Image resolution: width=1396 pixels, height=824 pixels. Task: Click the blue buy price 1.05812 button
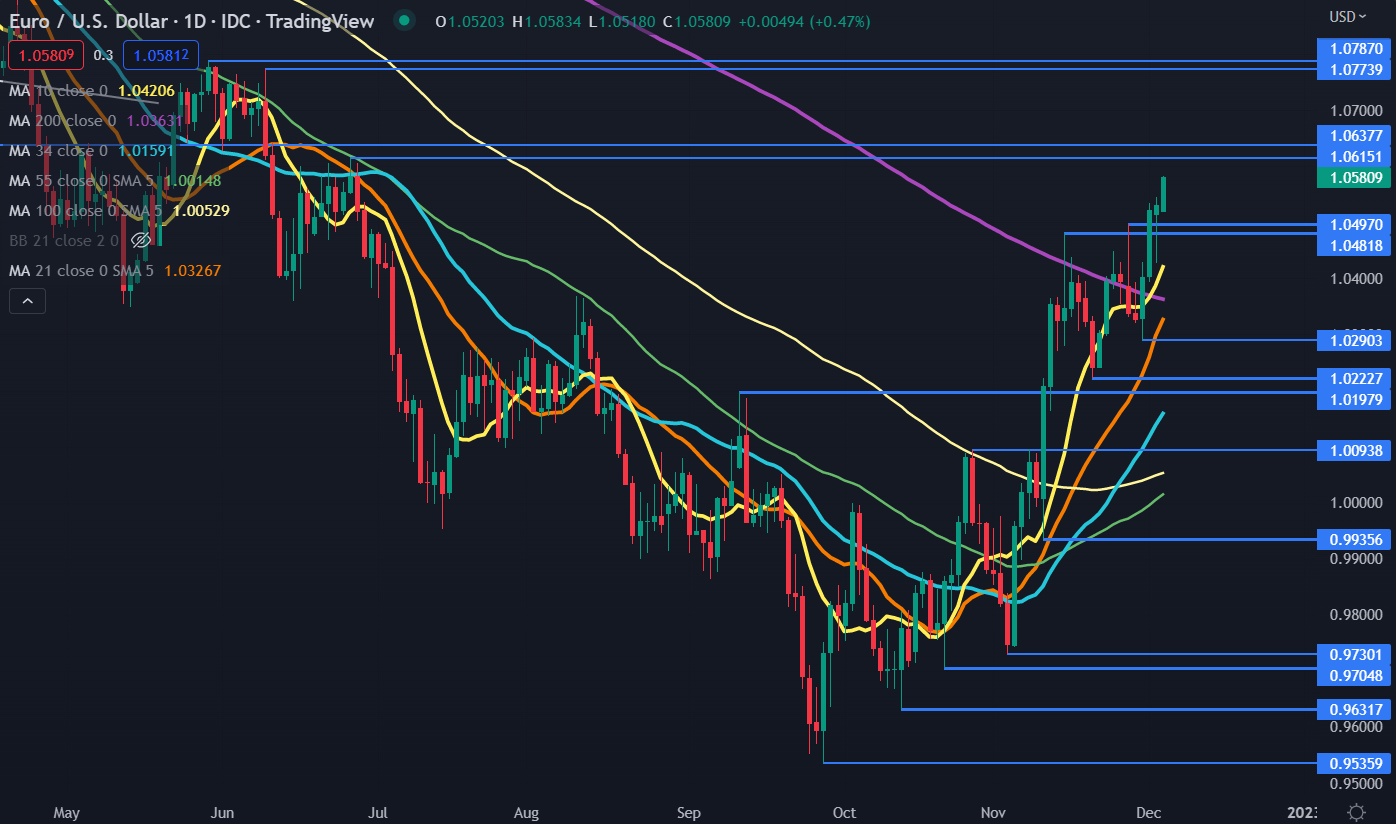[x=161, y=55]
